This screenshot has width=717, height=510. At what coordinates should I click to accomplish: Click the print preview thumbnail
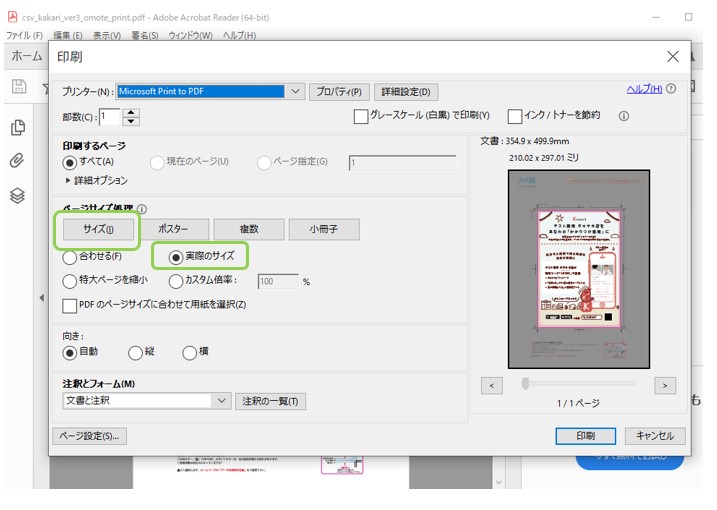(578, 269)
